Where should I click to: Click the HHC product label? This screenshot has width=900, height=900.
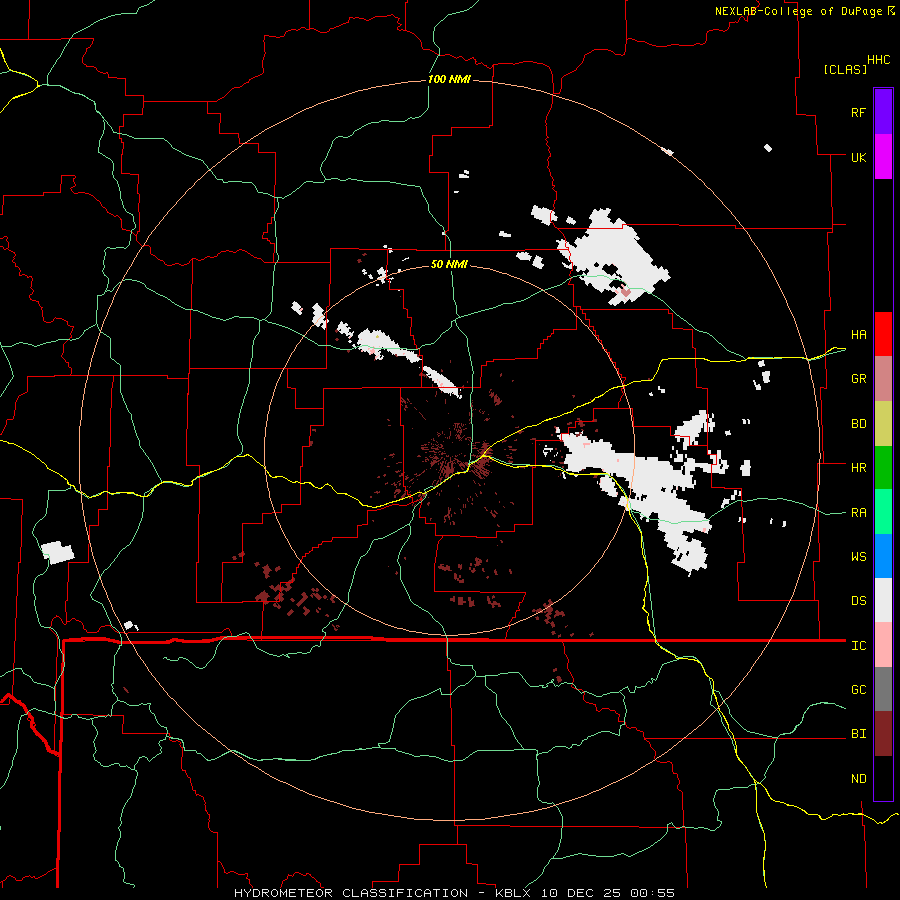point(878,60)
